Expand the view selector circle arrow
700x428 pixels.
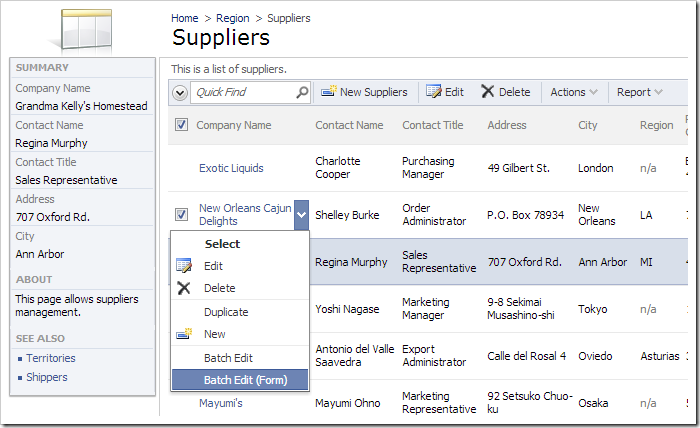tap(180, 92)
